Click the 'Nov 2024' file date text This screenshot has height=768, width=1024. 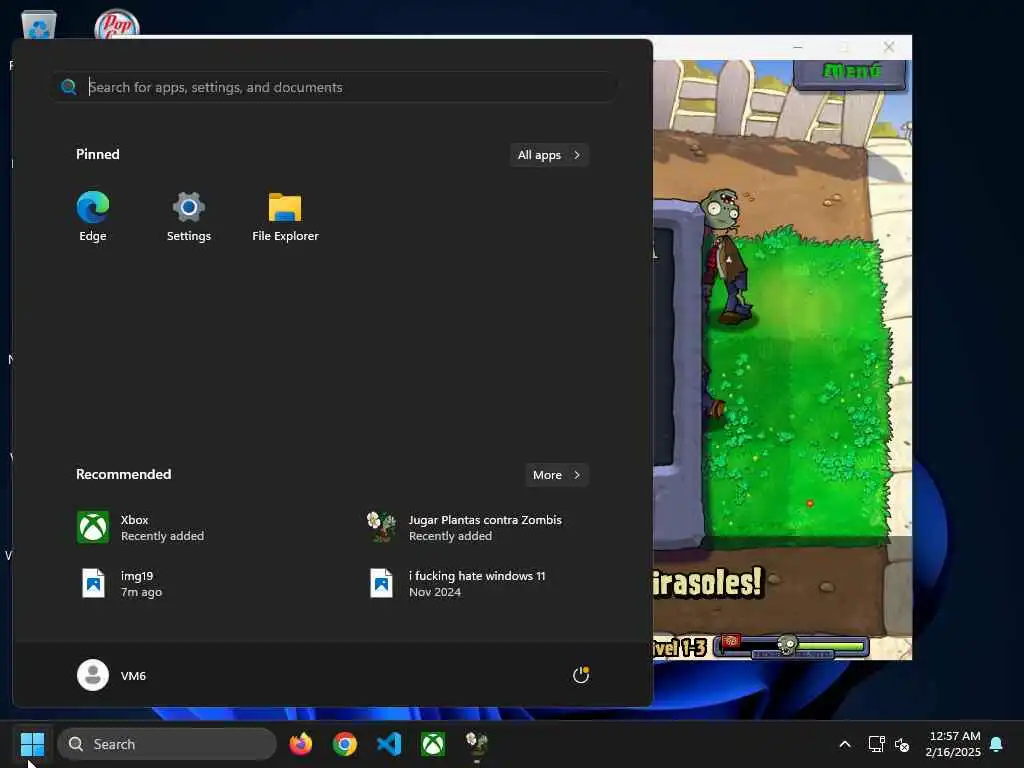pos(435,592)
